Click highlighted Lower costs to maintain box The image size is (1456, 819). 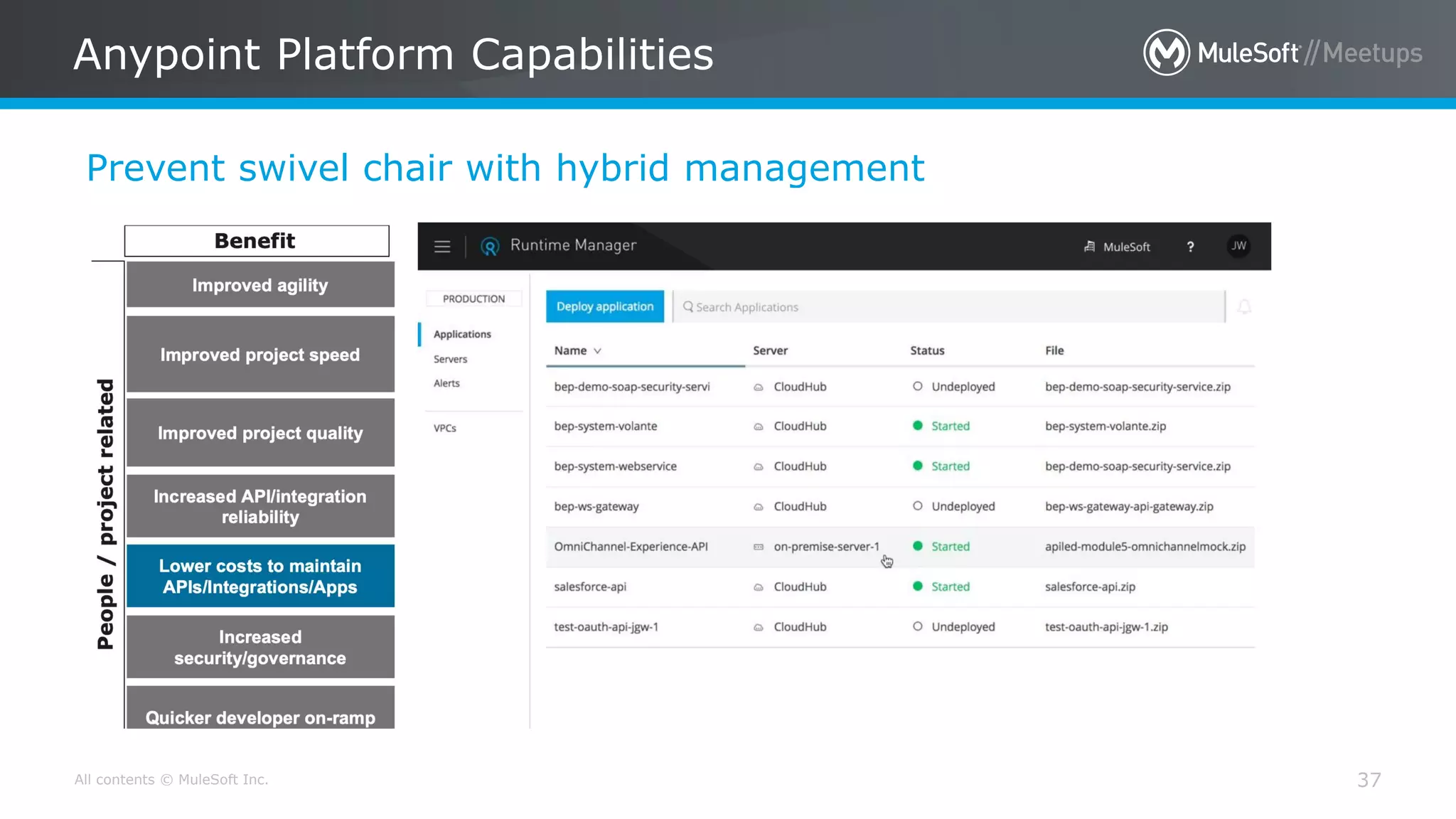(260, 576)
